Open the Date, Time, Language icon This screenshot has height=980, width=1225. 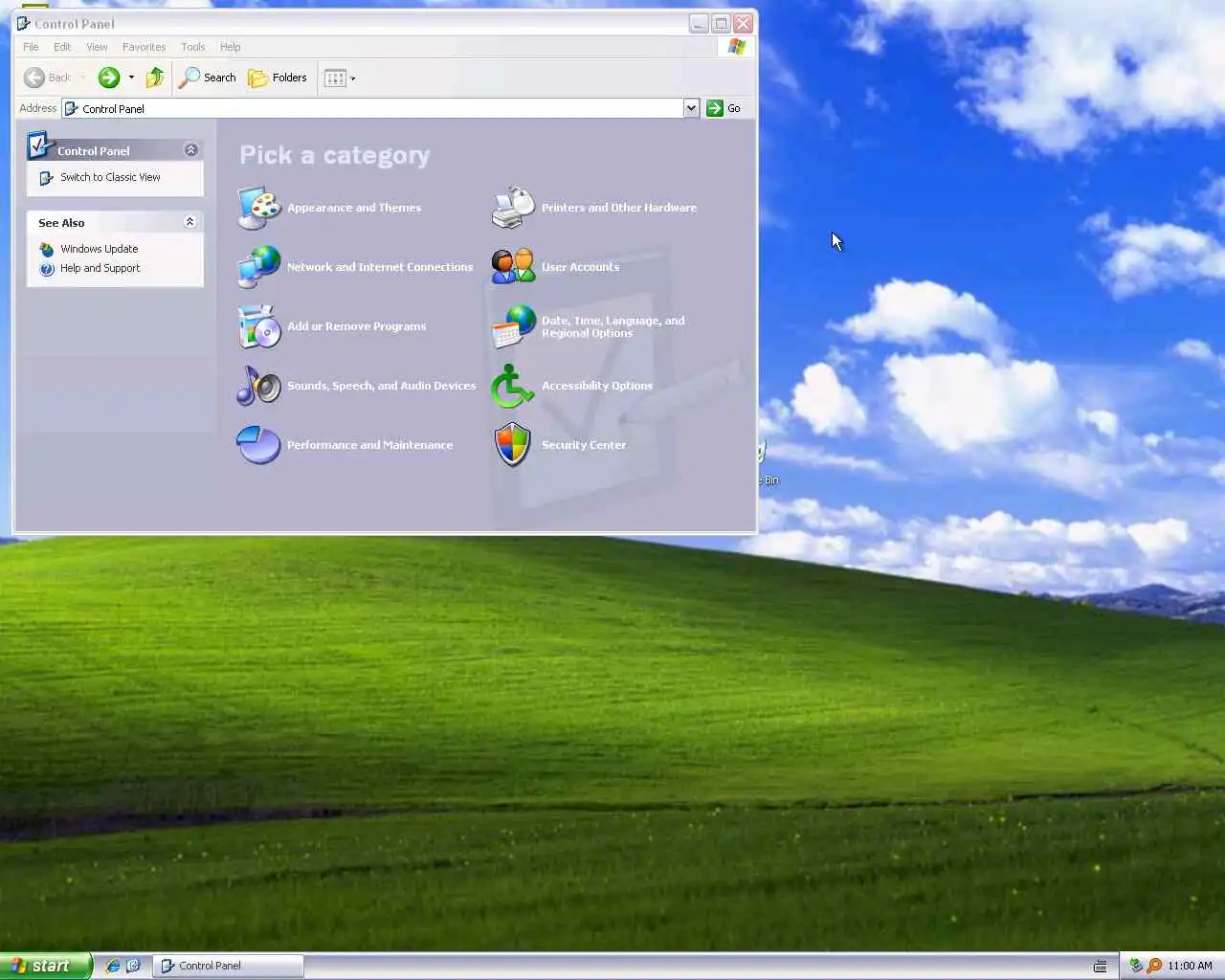(513, 326)
